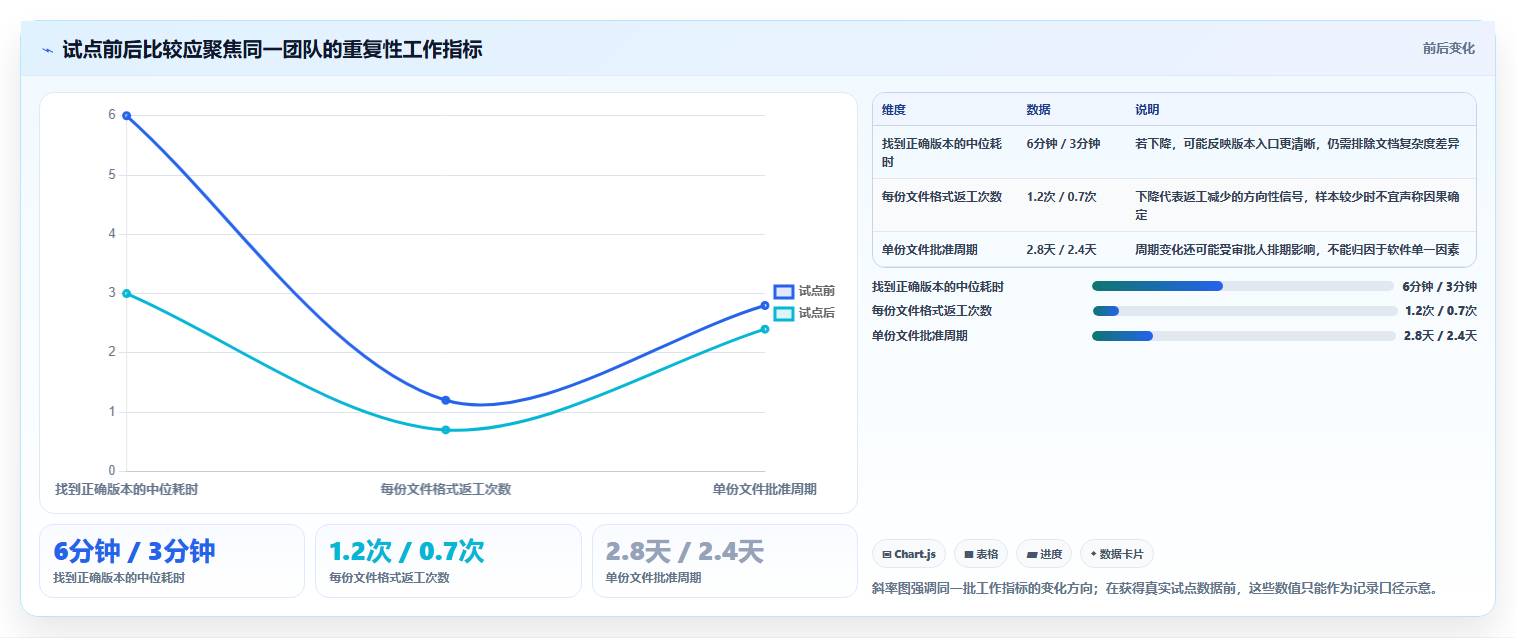The width and height of the screenshot is (1516, 638).
Task: Click the 试点前 point at 2.8 on chart
Action: point(765,305)
